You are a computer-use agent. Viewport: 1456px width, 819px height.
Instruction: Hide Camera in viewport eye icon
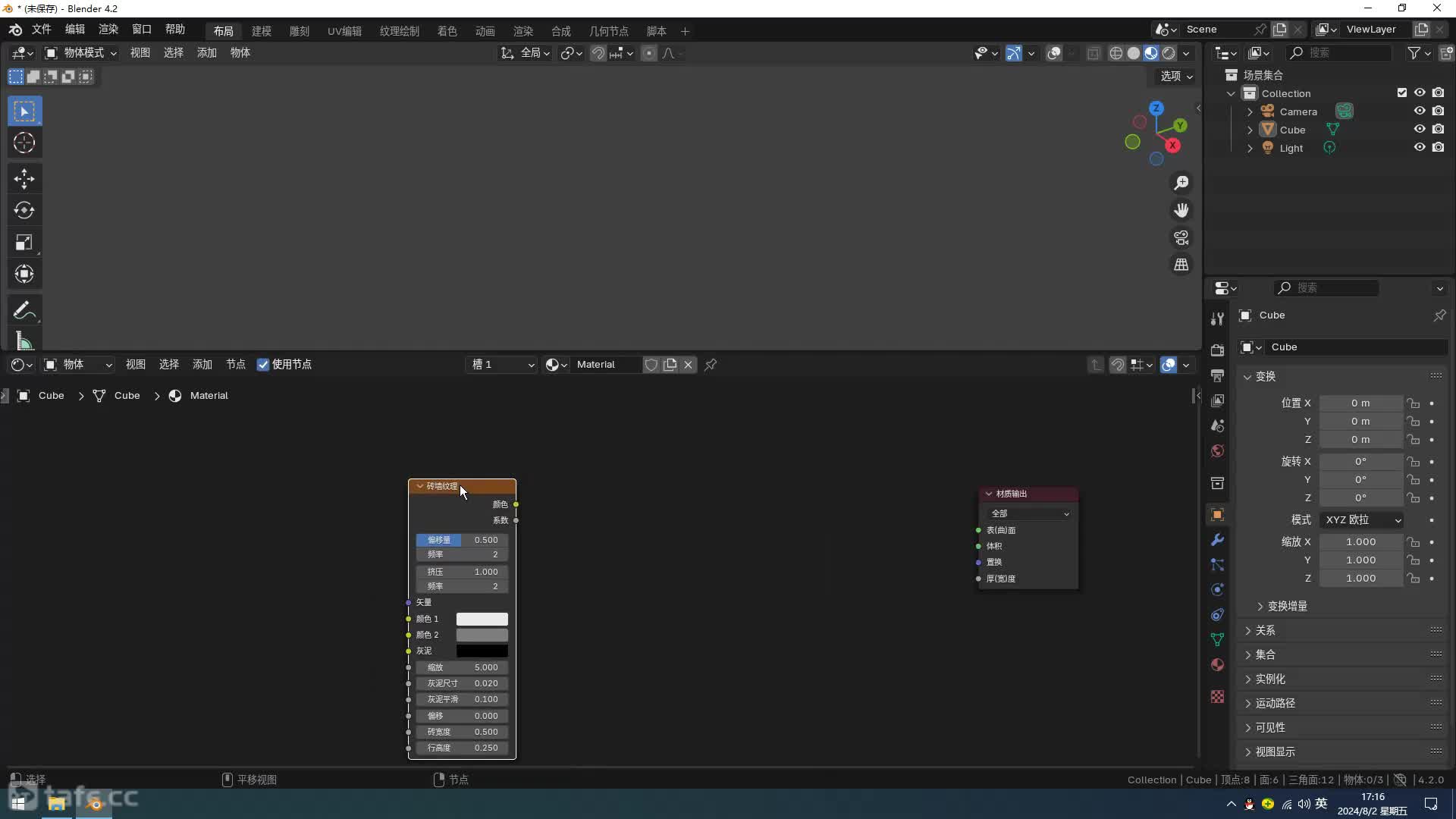(x=1420, y=111)
